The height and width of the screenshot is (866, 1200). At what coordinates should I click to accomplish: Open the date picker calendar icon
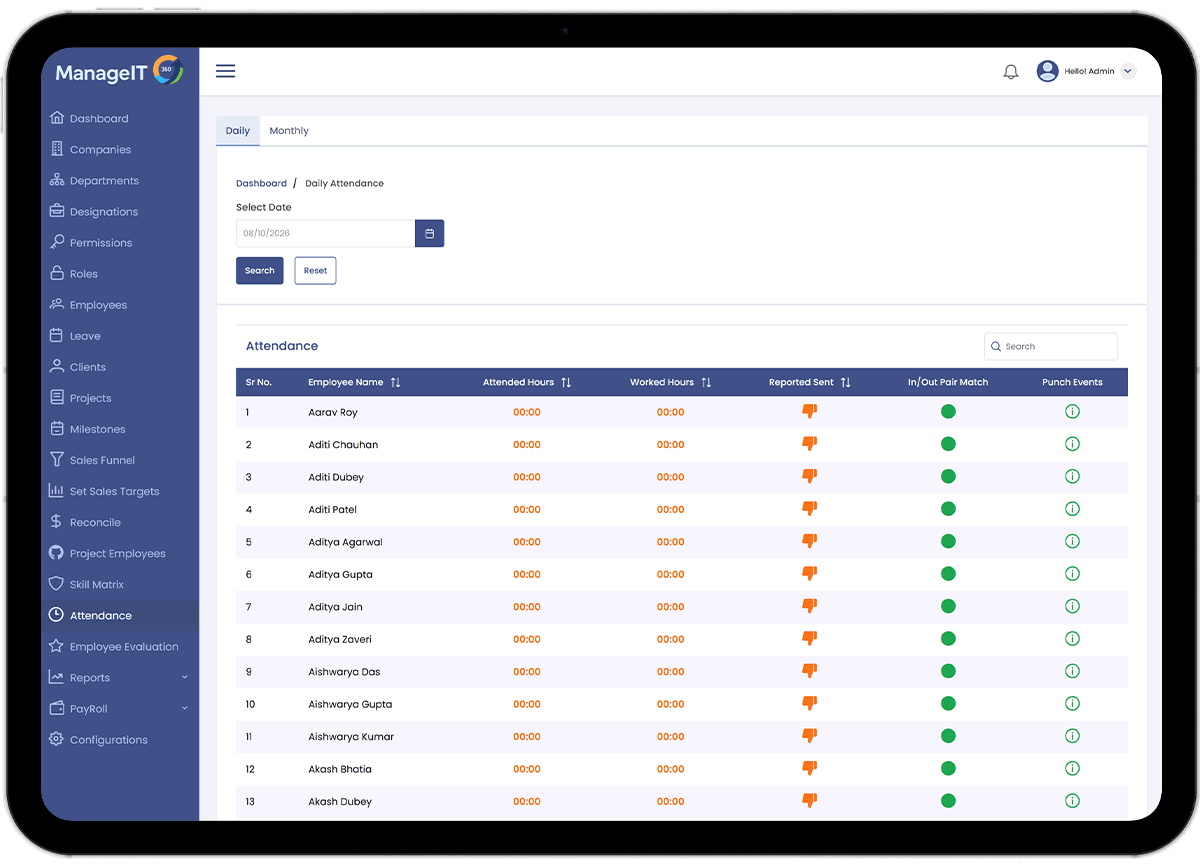point(429,233)
